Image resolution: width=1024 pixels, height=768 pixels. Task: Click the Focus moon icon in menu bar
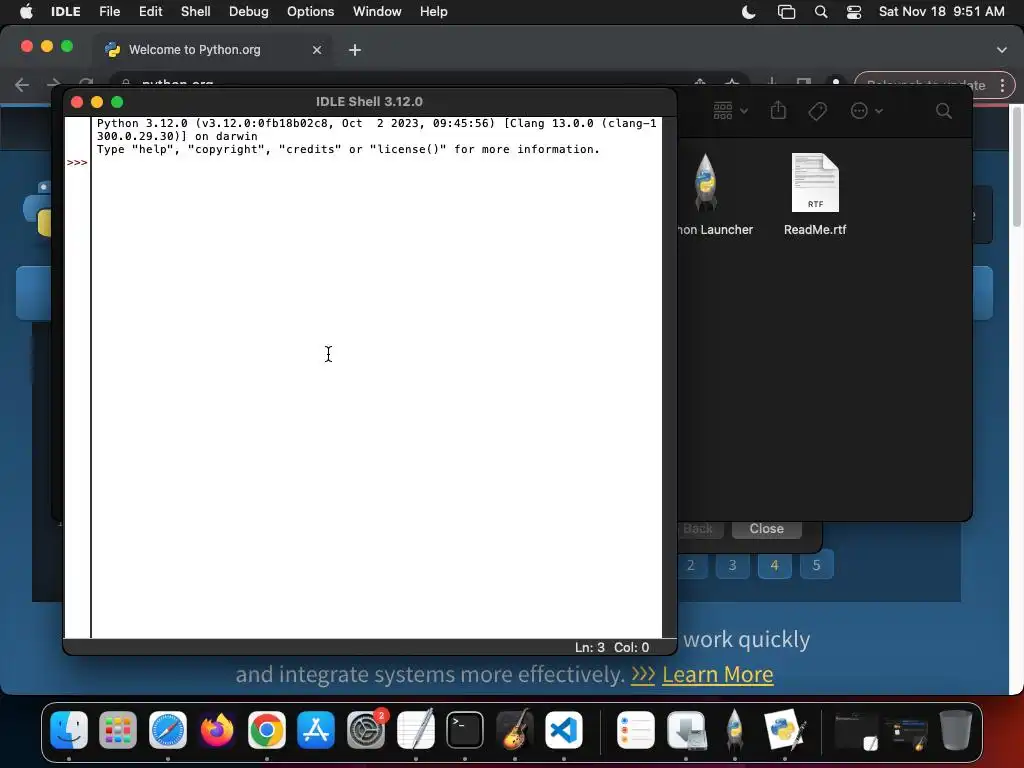(749, 12)
